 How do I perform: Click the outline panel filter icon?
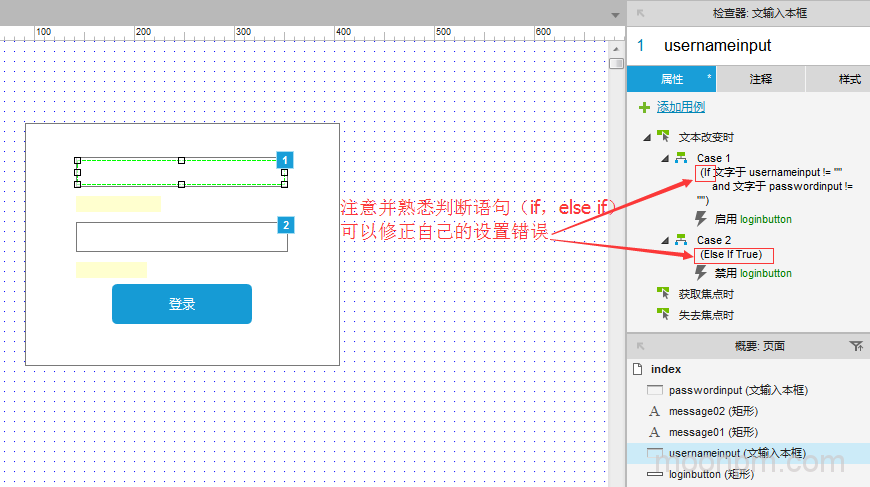[x=856, y=346]
